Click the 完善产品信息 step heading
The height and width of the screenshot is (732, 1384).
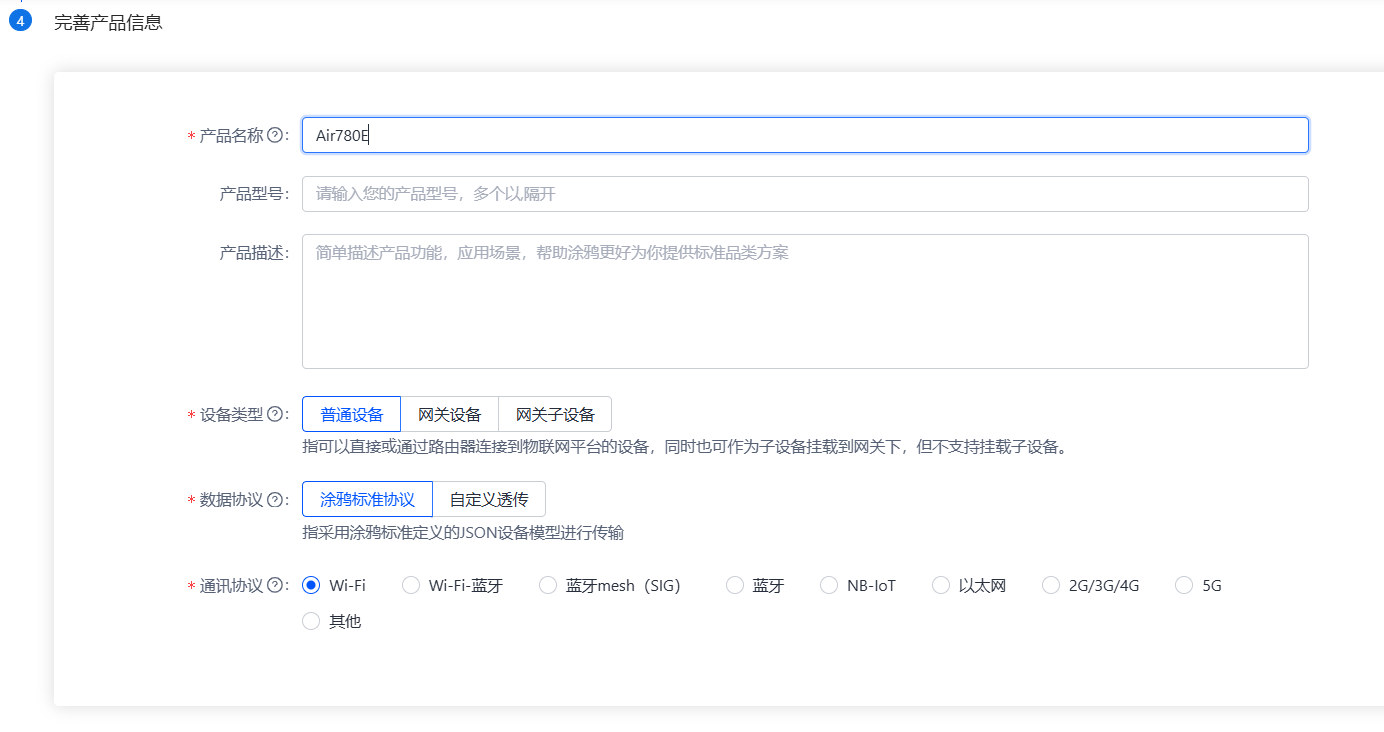[x=108, y=22]
